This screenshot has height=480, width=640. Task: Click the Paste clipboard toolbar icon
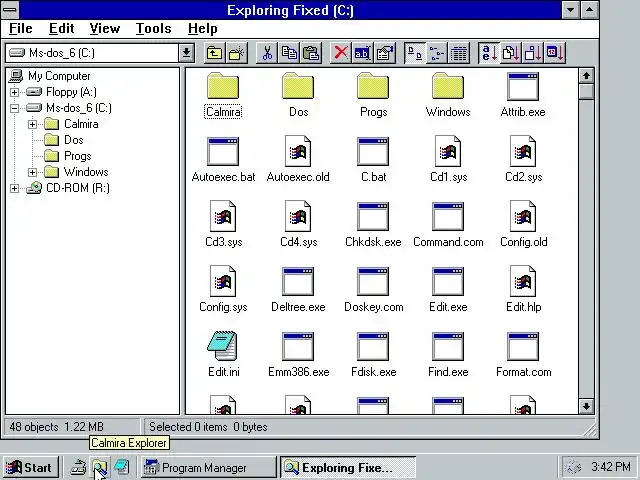311,53
